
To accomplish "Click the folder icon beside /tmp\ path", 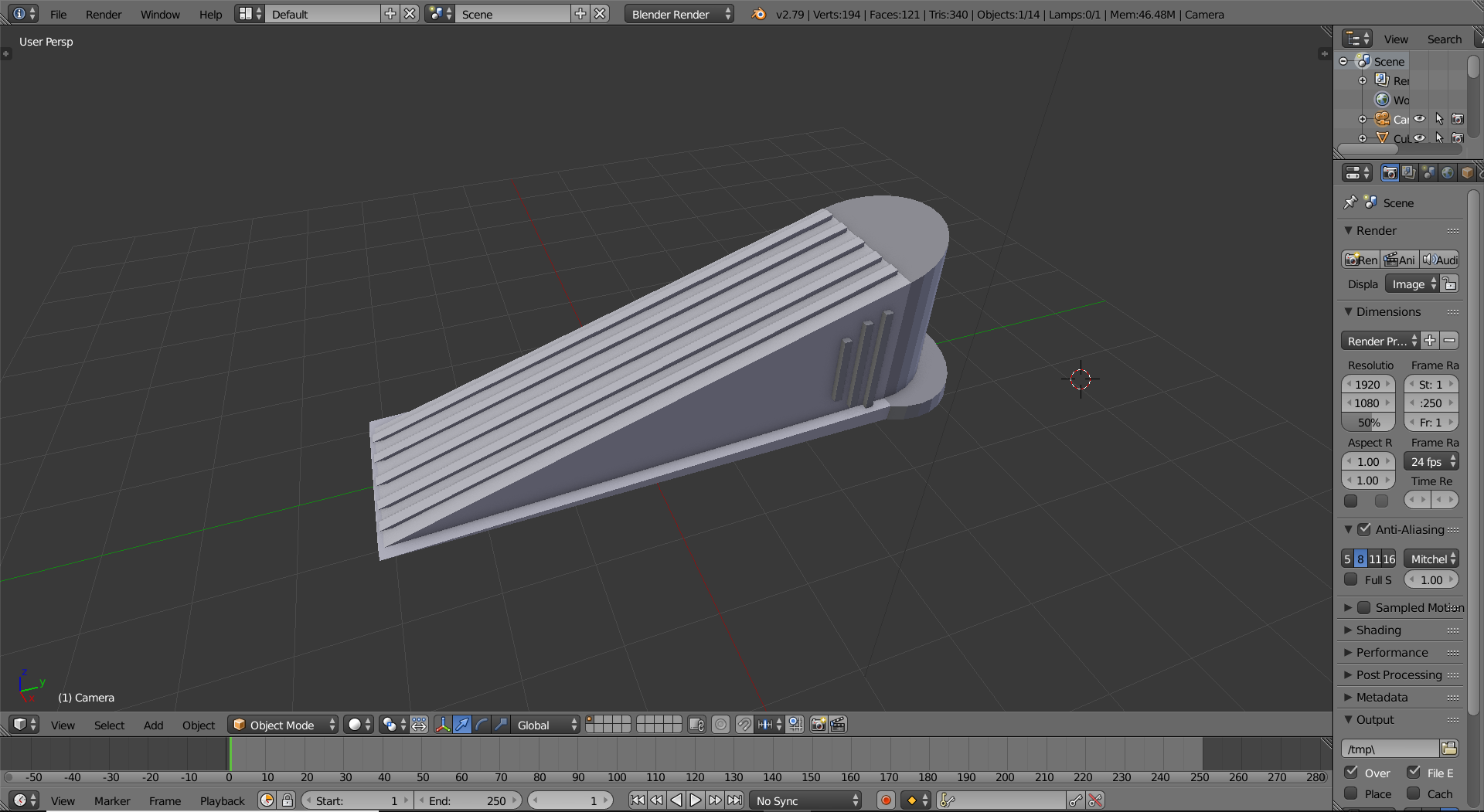I will tap(1449, 748).
